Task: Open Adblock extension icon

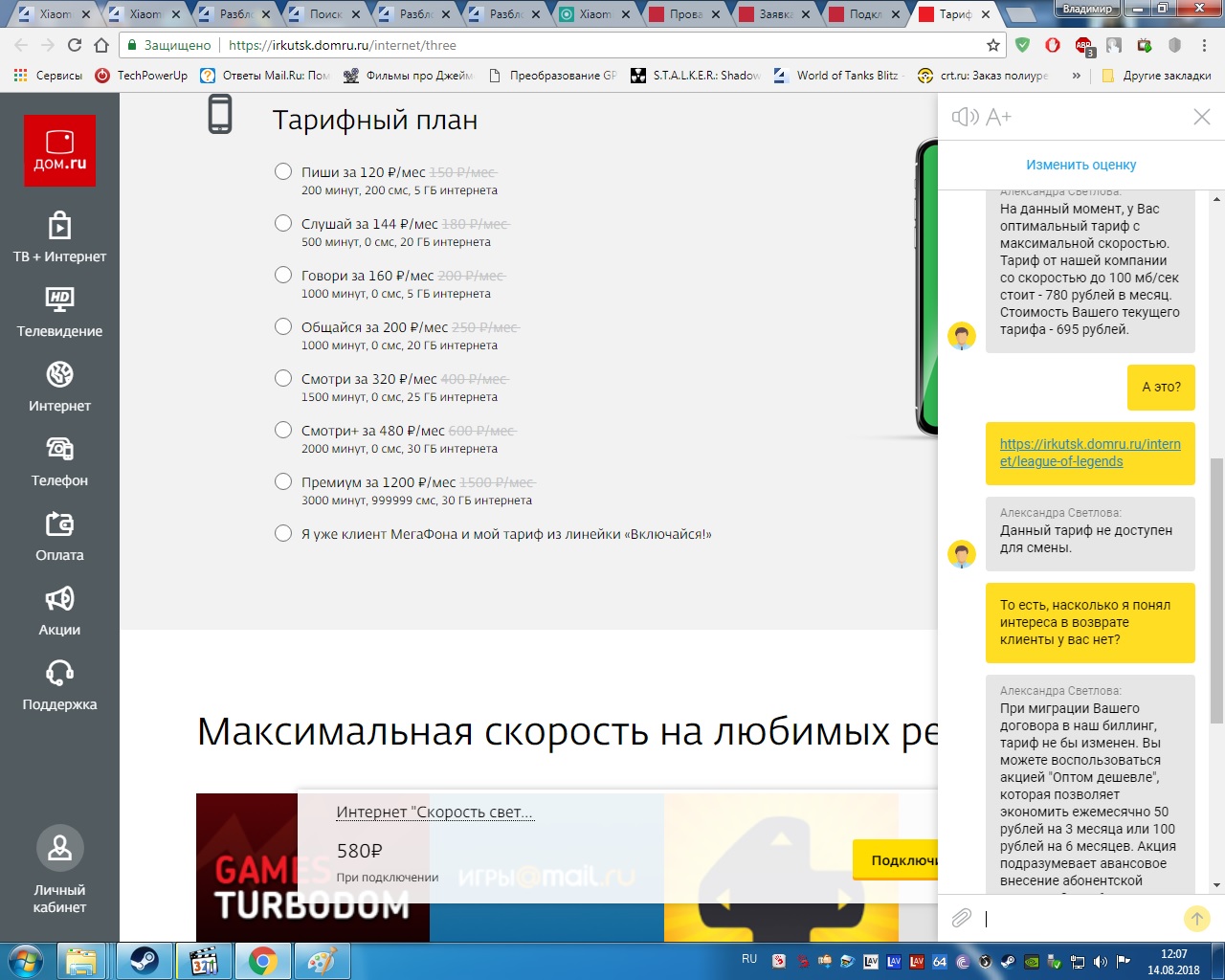Action: 1083,45
